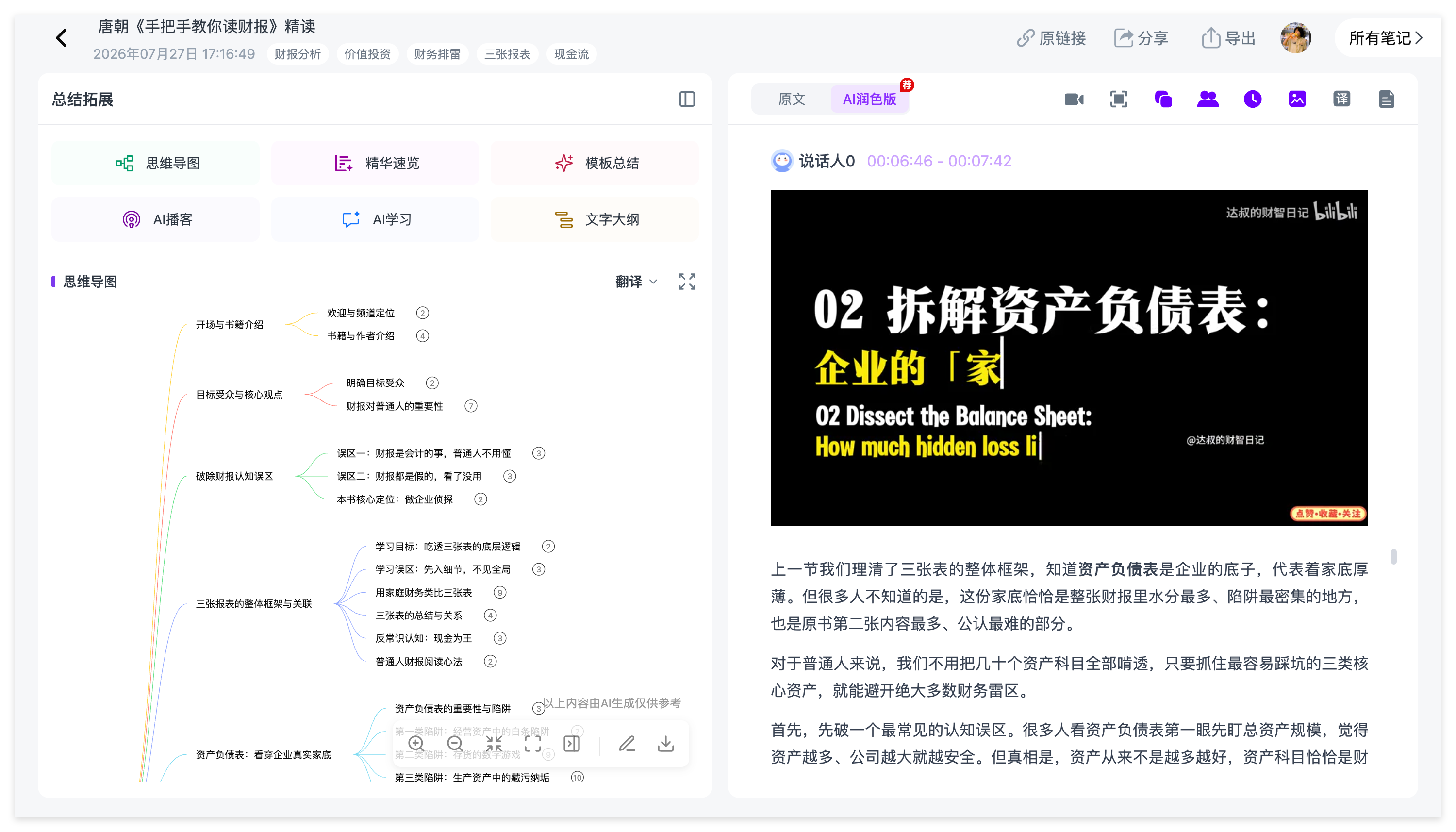Click the 说话人0 speaker avatar

[781, 161]
